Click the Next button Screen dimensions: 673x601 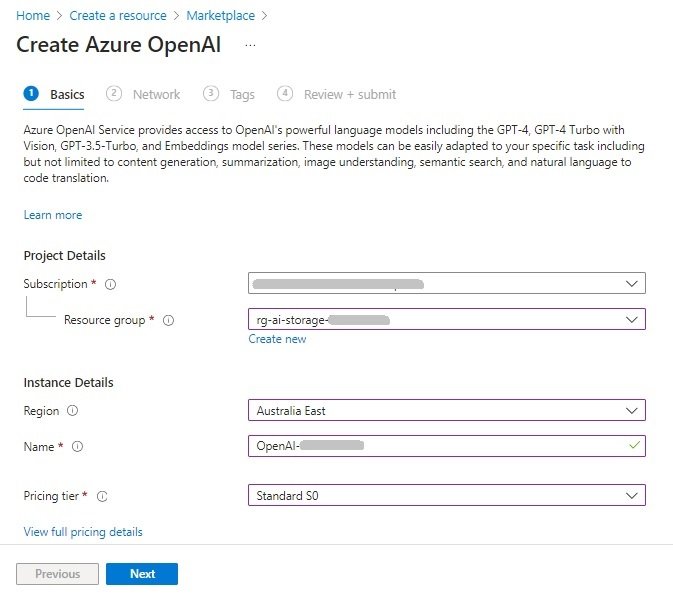coord(142,574)
